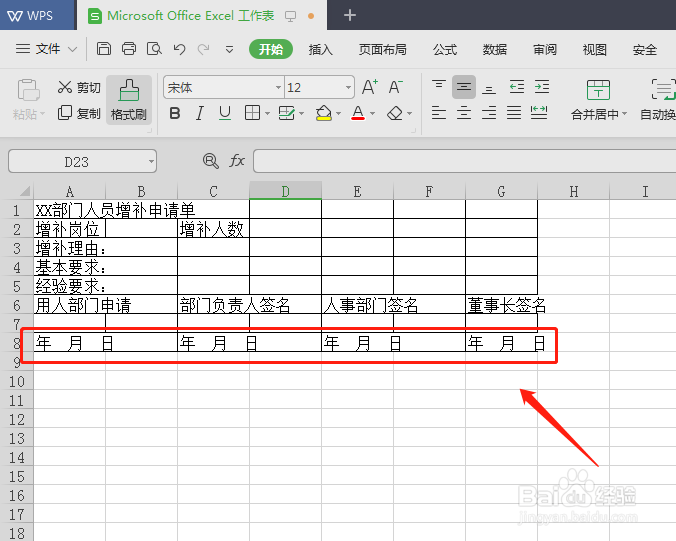Toggle Underline formatting
The height and width of the screenshot is (541, 676).
[225, 113]
